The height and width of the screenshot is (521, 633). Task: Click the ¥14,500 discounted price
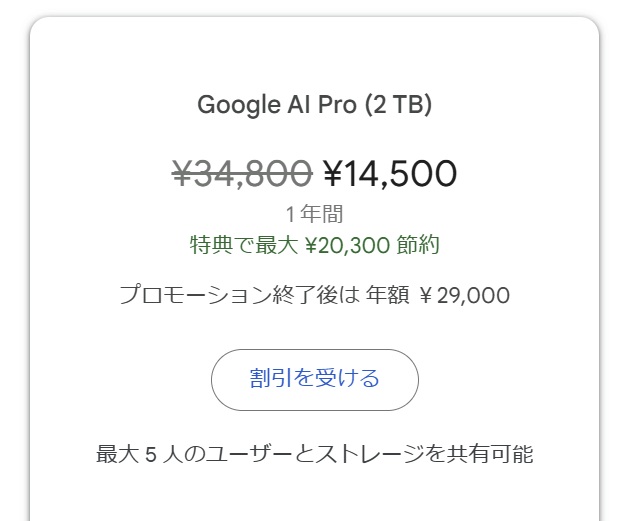click(x=390, y=174)
